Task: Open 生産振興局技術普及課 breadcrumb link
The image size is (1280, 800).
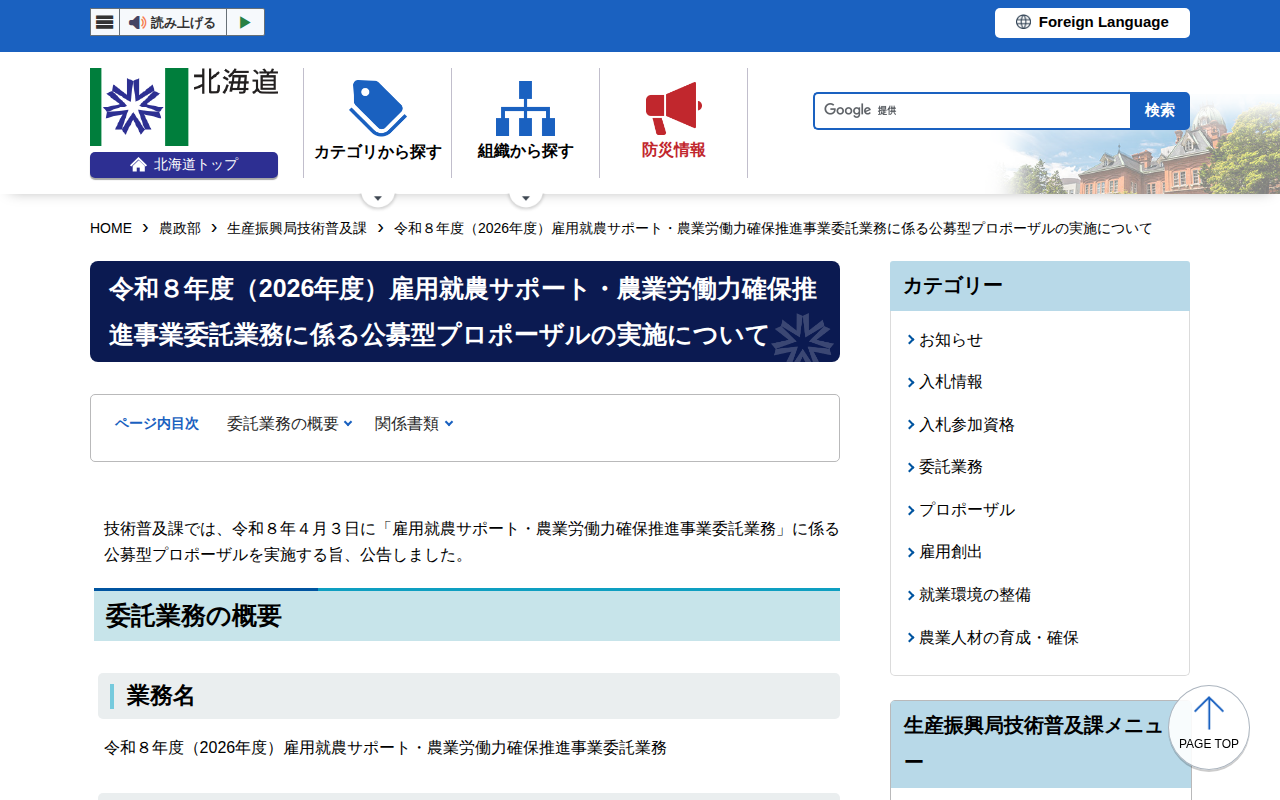Action: coord(297,228)
